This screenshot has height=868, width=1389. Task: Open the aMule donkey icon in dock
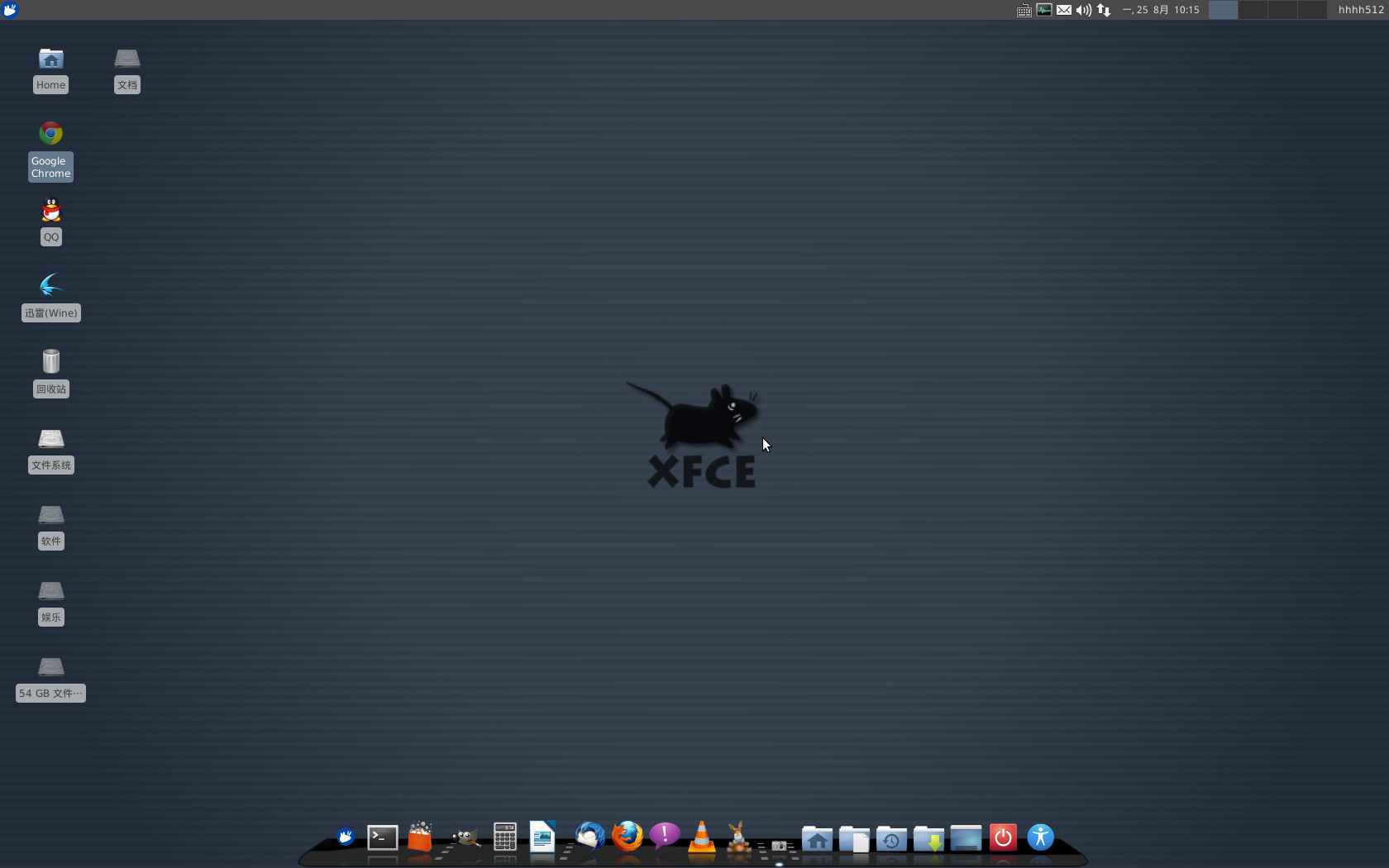pyautogui.click(x=737, y=837)
